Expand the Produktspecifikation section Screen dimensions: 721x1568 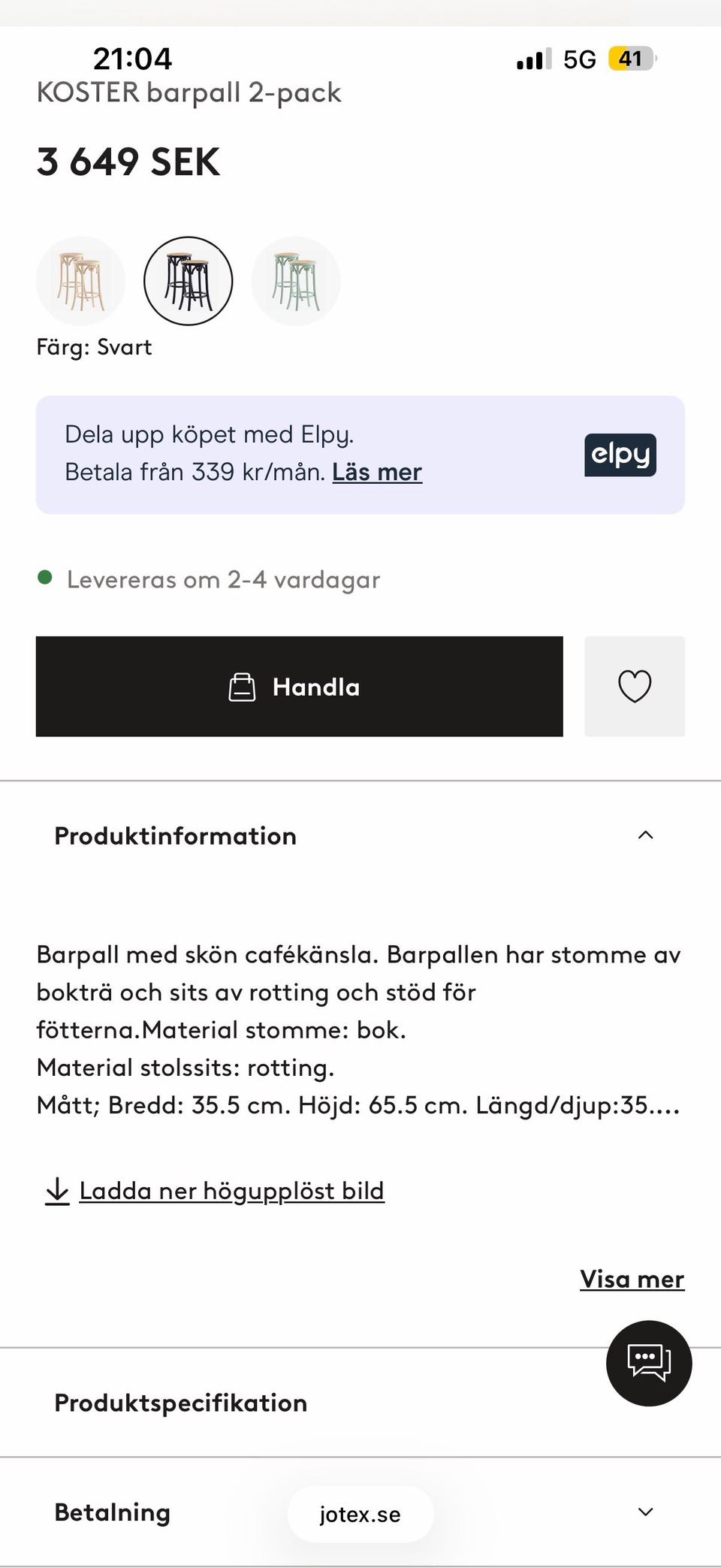click(x=180, y=1403)
